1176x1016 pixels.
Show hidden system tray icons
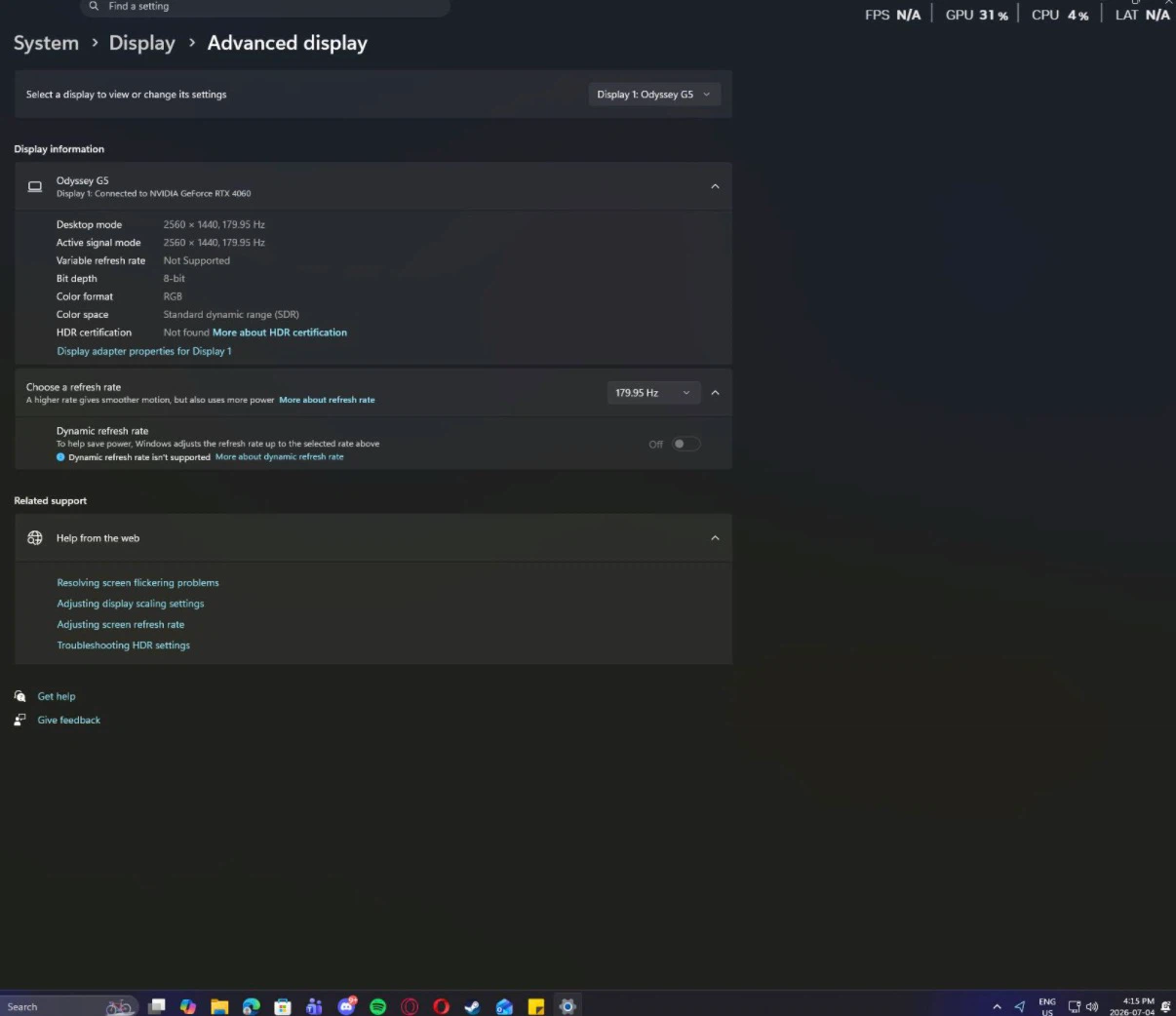point(997,1006)
